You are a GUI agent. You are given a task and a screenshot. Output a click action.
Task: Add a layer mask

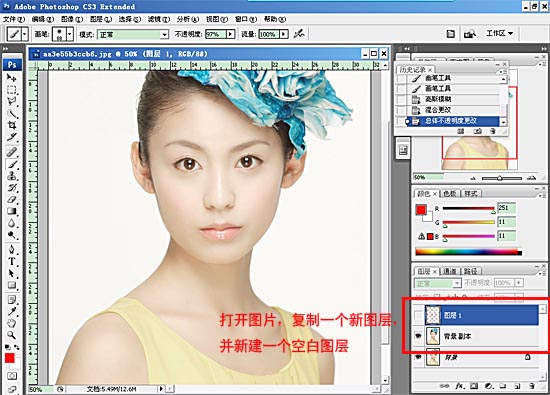coord(474,386)
